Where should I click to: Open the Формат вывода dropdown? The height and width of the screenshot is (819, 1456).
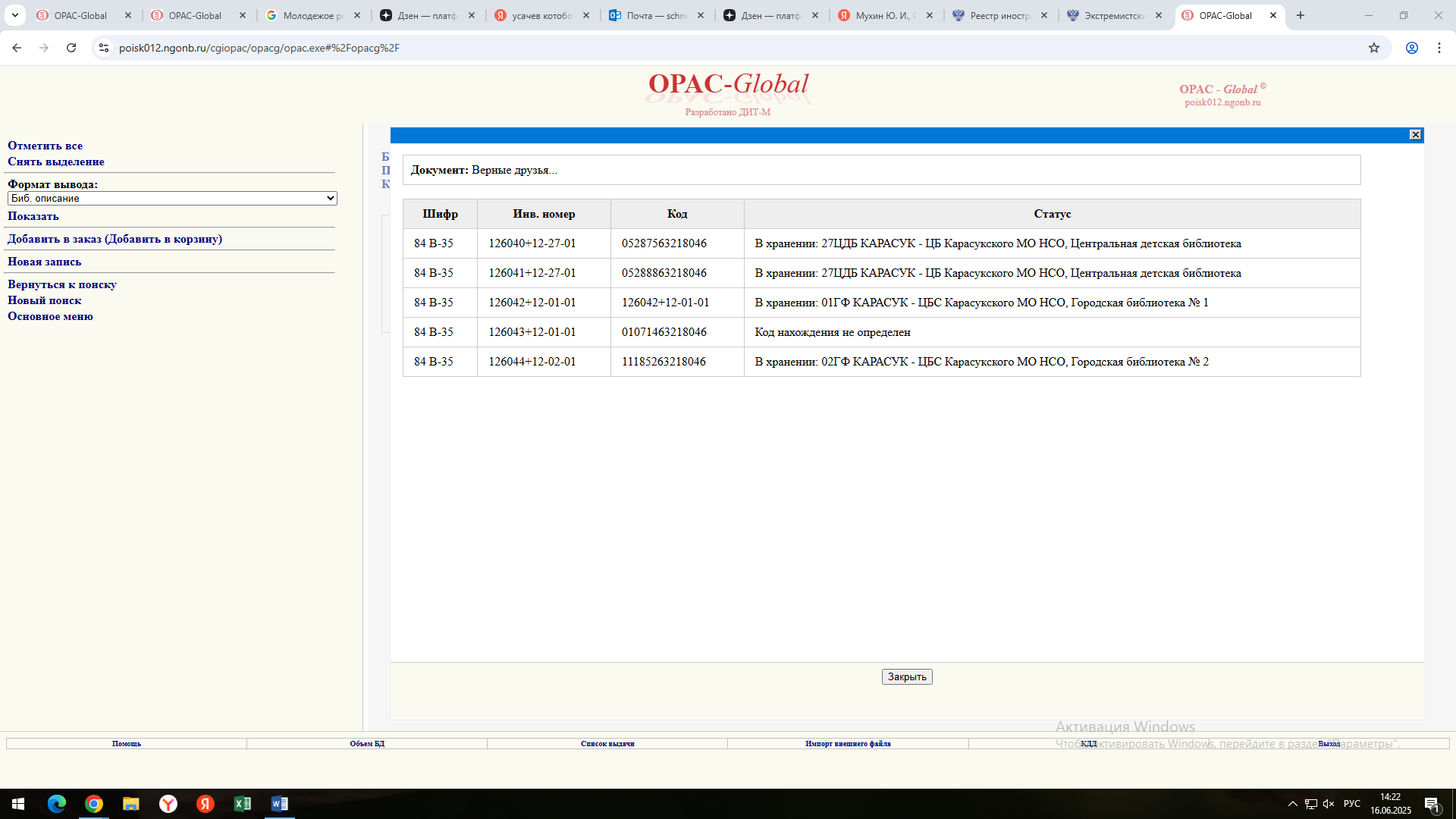[172, 198]
